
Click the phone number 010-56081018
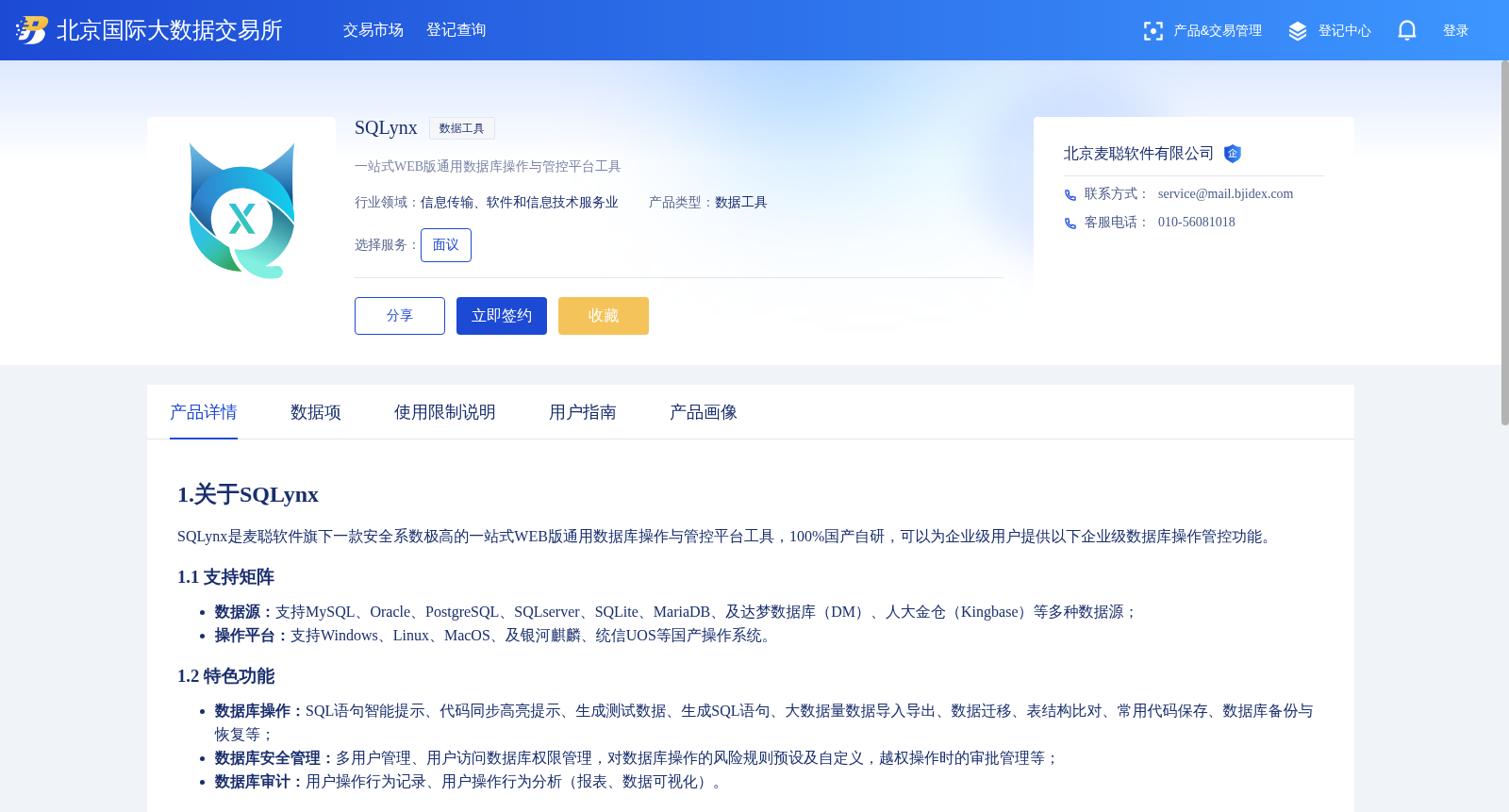[x=1197, y=222]
